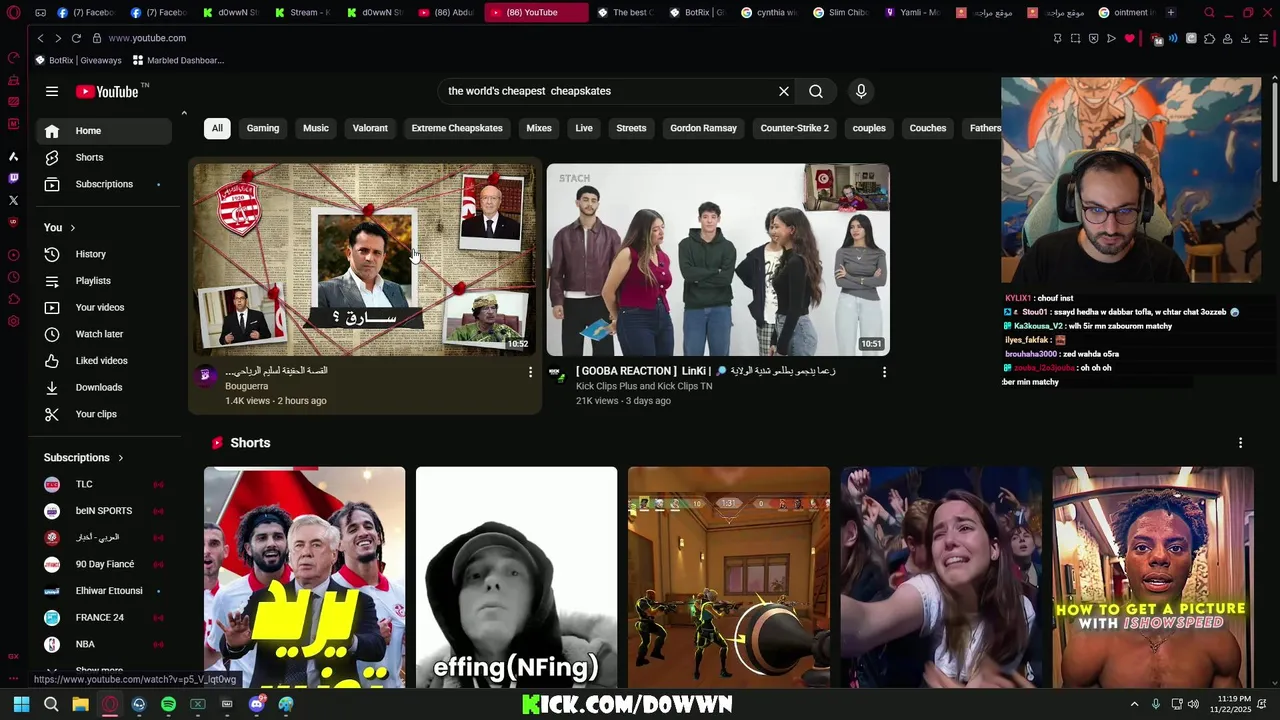1280x720 pixels.
Task: Select the All filter chip
Action: [217, 128]
